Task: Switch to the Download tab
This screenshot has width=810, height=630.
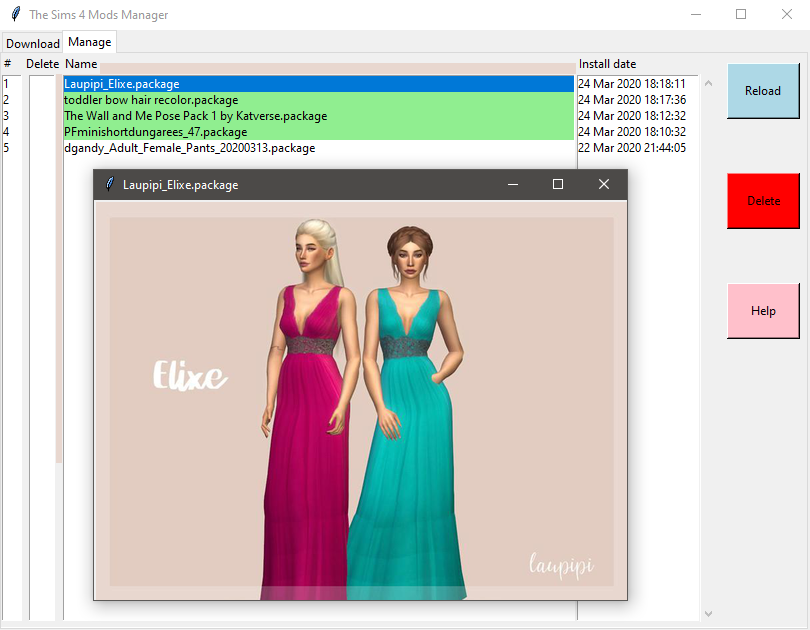Action: (33, 43)
